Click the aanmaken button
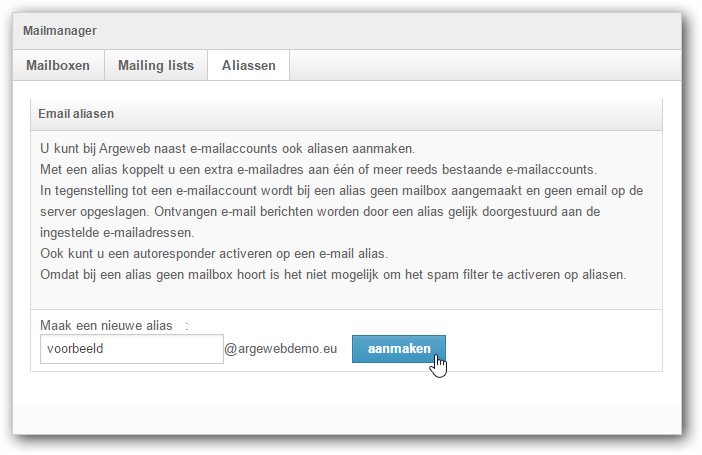The image size is (702, 455). 398,348
